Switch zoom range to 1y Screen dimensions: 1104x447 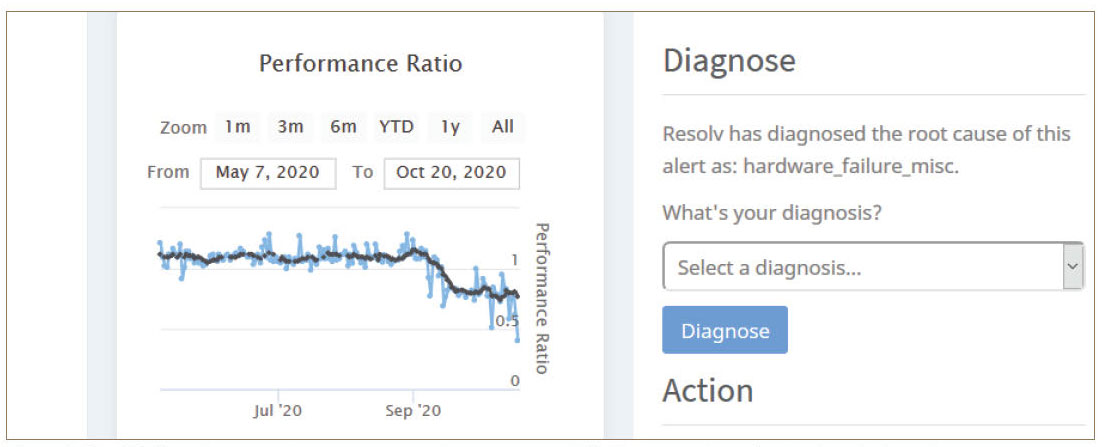point(450,127)
